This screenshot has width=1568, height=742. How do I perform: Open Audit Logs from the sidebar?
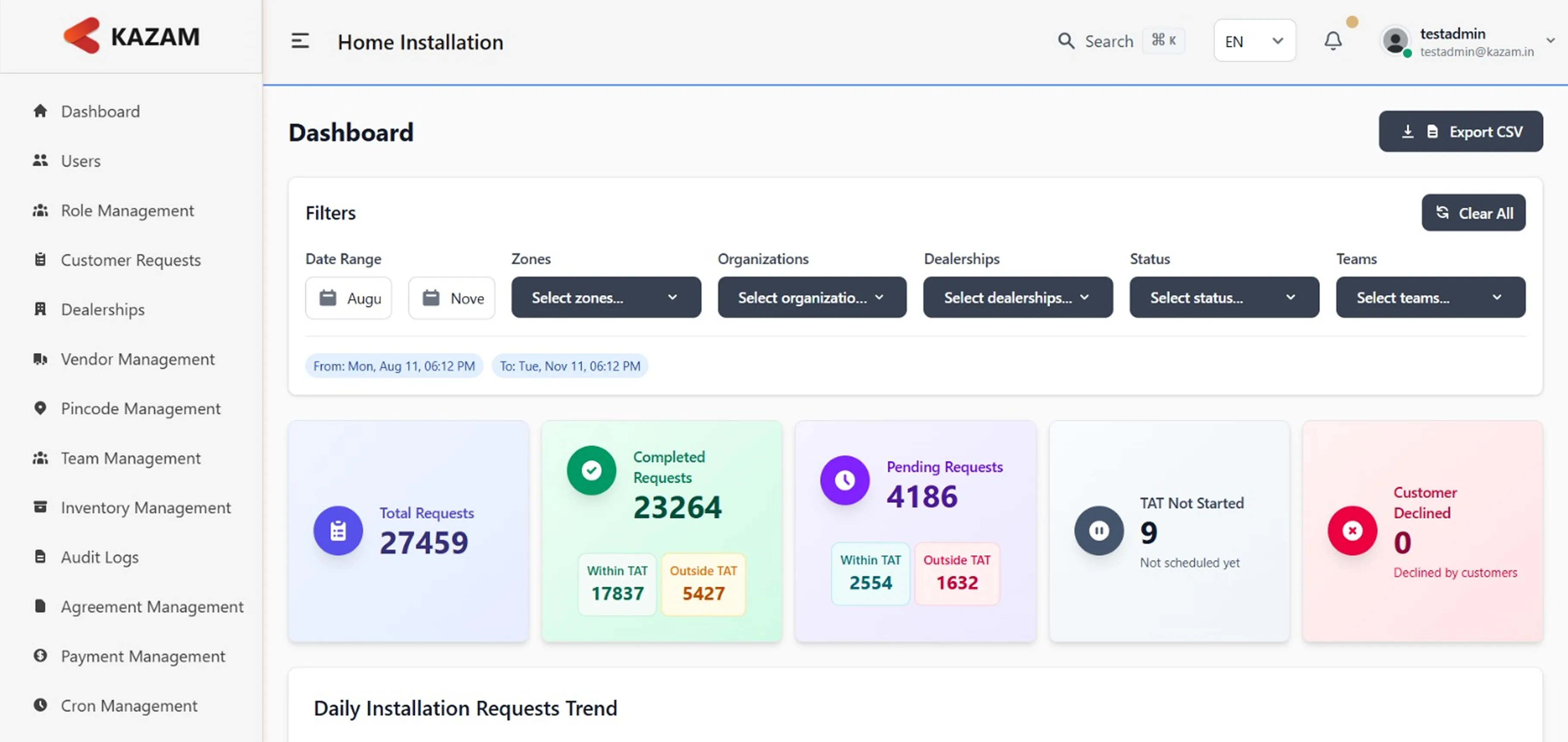coord(99,557)
